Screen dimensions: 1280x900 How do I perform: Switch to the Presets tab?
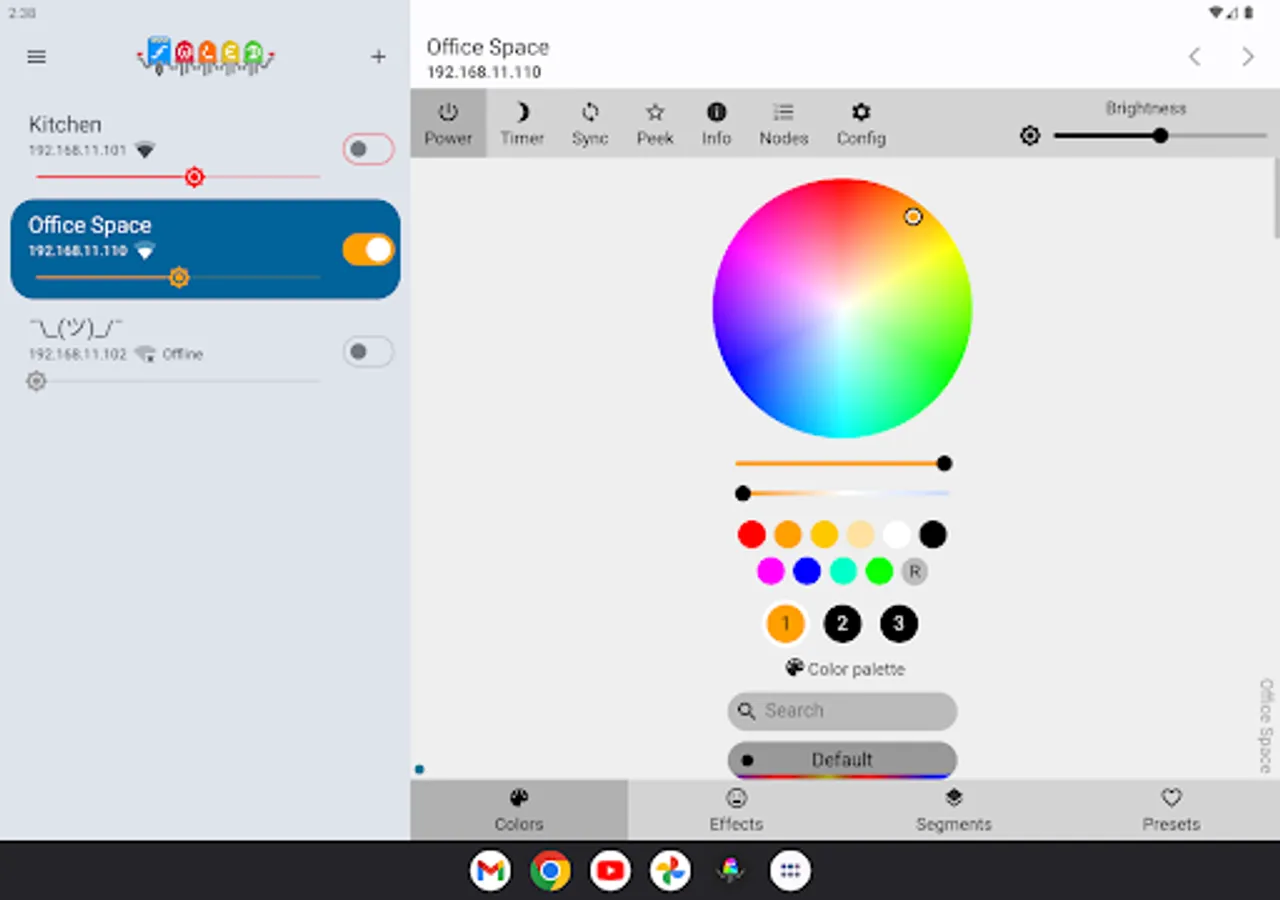point(1171,810)
